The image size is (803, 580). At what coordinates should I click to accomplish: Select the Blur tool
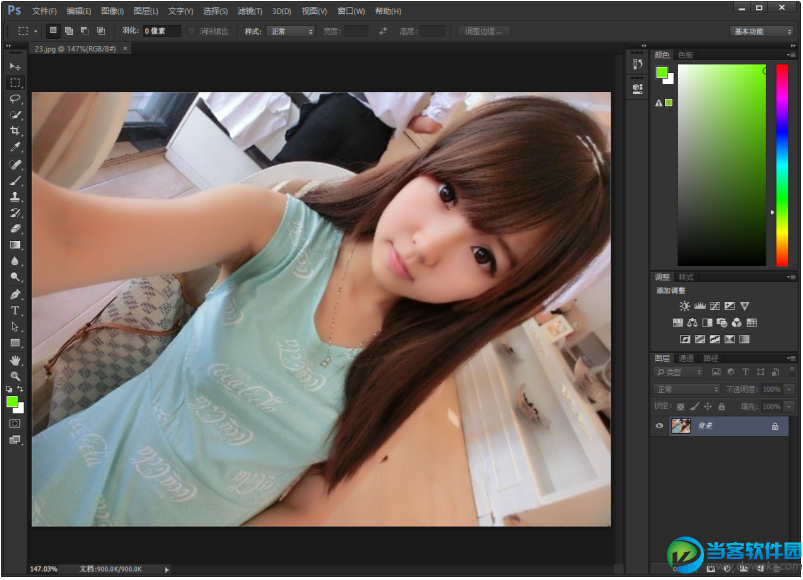click(x=15, y=261)
